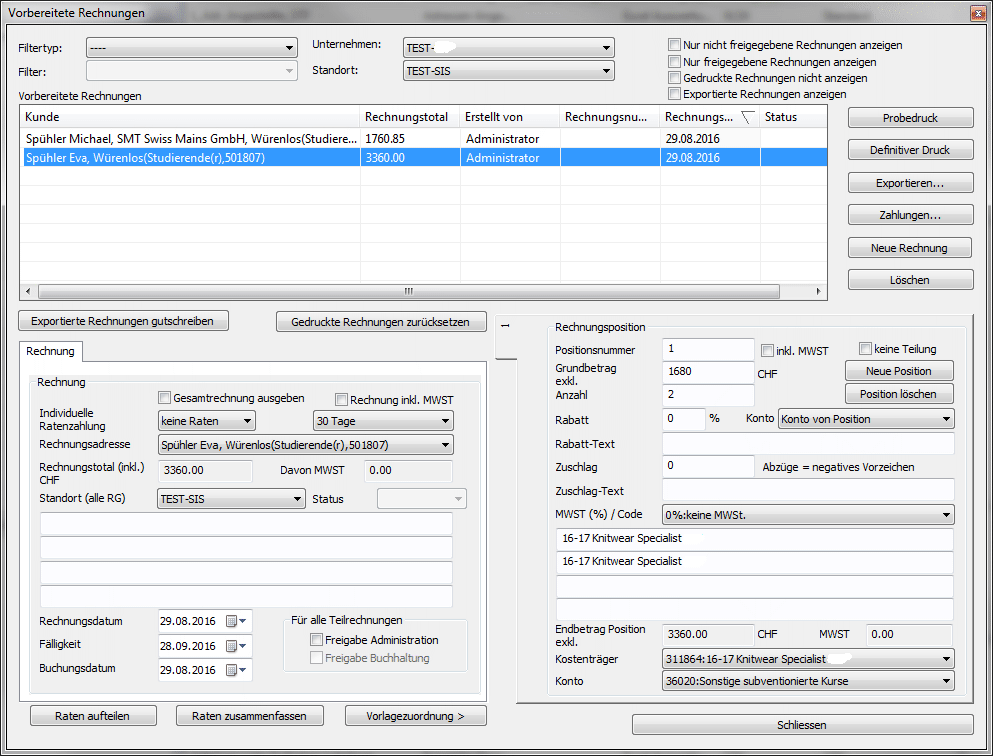
Task: Toggle 'Freigabe Administration' checkbox
Action: [x=317, y=640]
